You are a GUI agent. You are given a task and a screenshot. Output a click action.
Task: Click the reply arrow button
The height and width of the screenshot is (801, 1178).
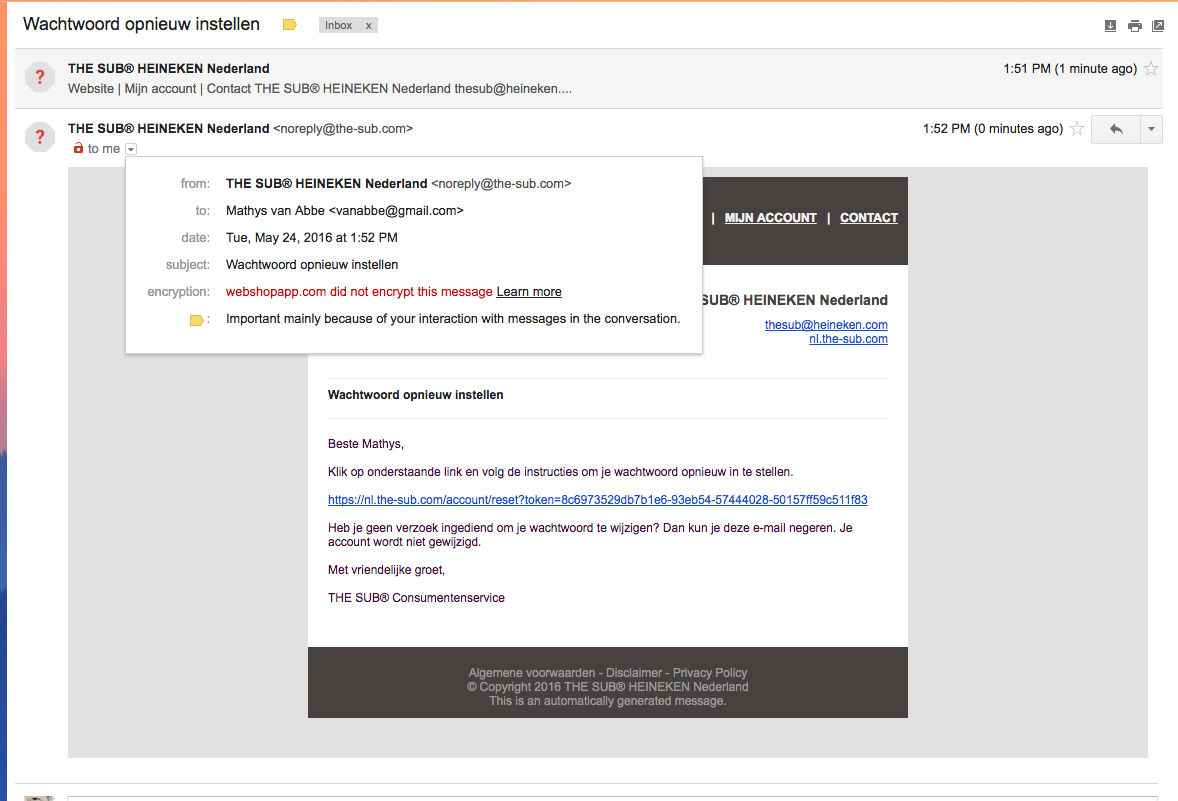point(1116,129)
